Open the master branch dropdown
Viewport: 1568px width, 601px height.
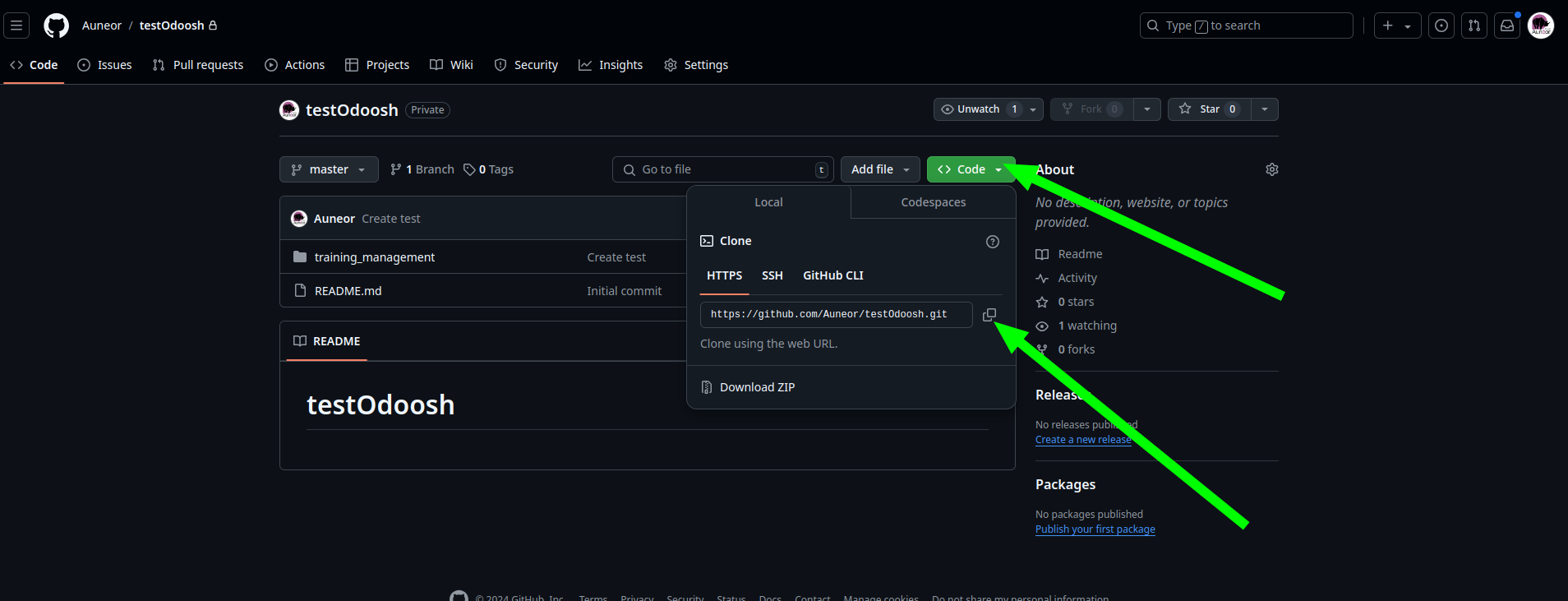point(329,169)
